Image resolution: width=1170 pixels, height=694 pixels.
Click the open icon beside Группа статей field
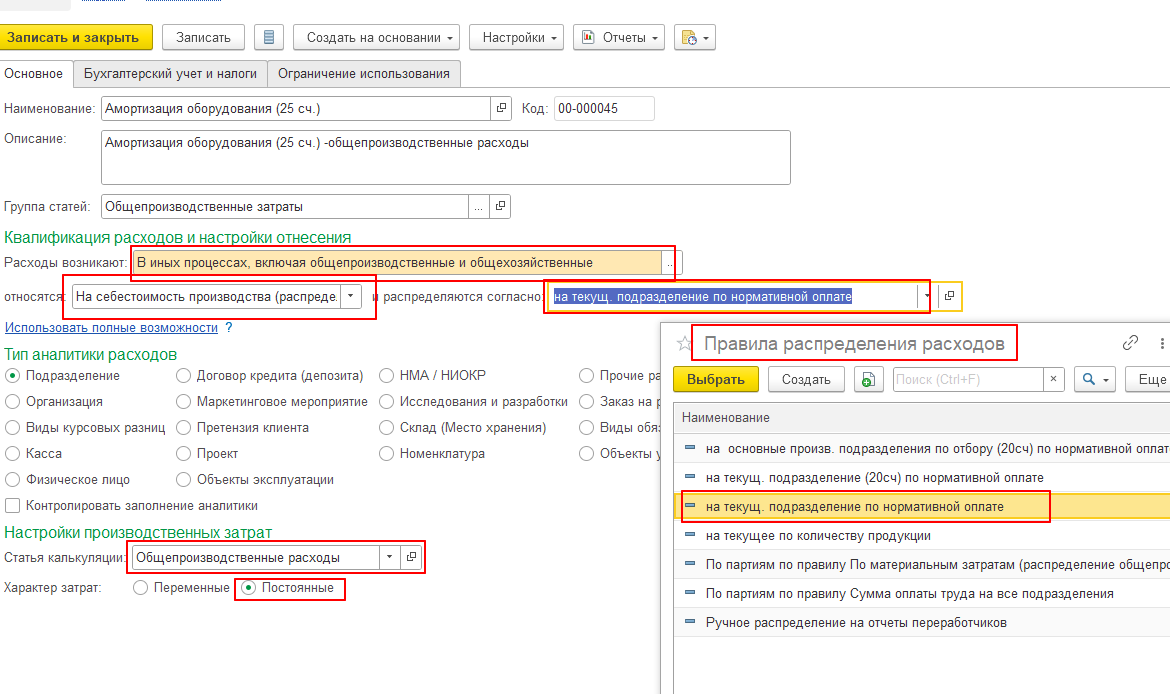pos(501,207)
